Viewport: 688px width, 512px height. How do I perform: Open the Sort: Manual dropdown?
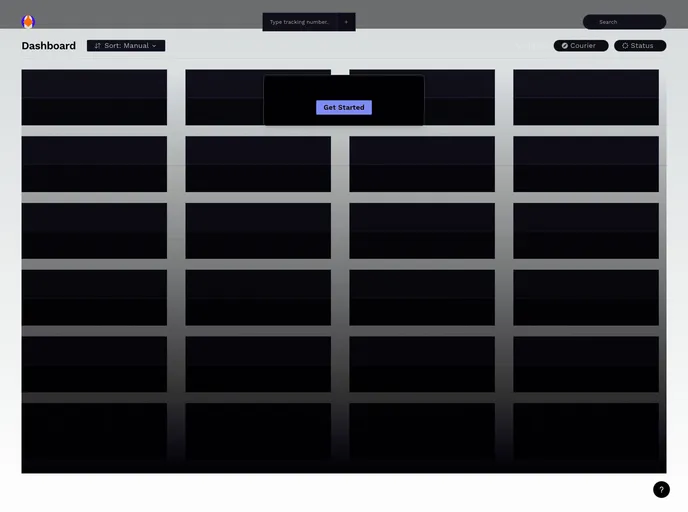(x=126, y=46)
